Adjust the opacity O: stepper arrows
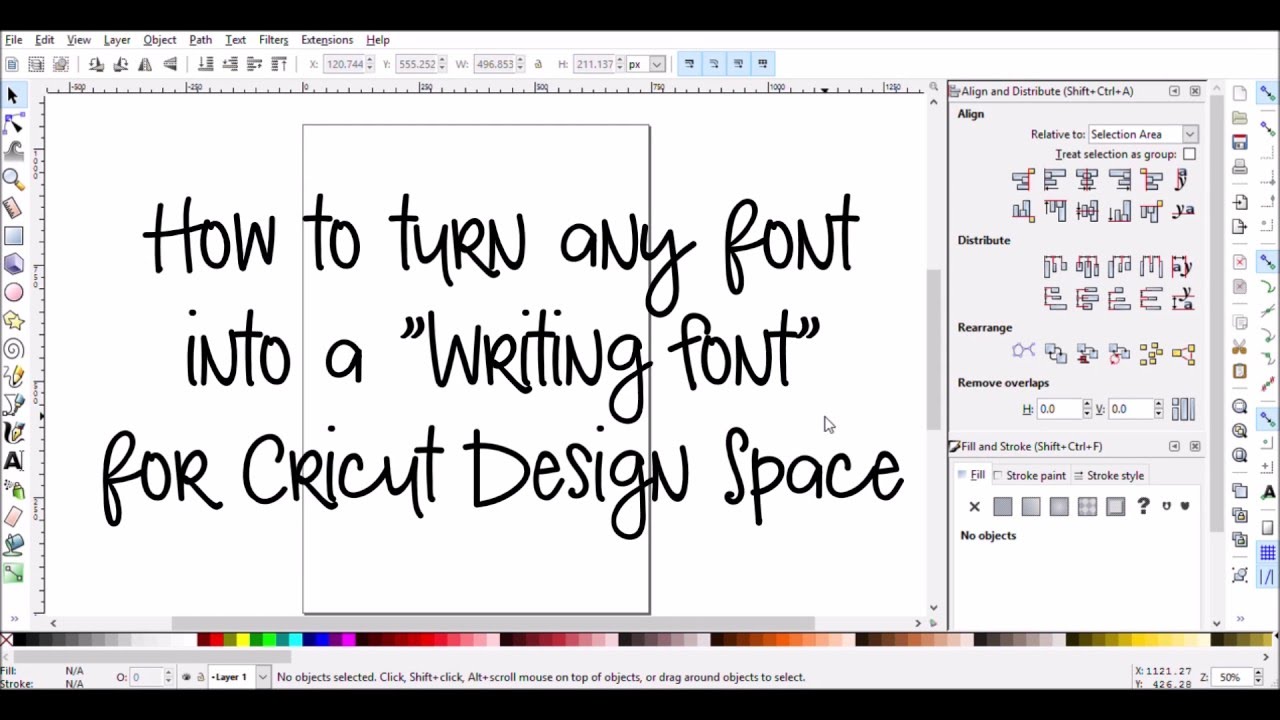This screenshot has width=1280, height=720. pyautogui.click(x=167, y=677)
